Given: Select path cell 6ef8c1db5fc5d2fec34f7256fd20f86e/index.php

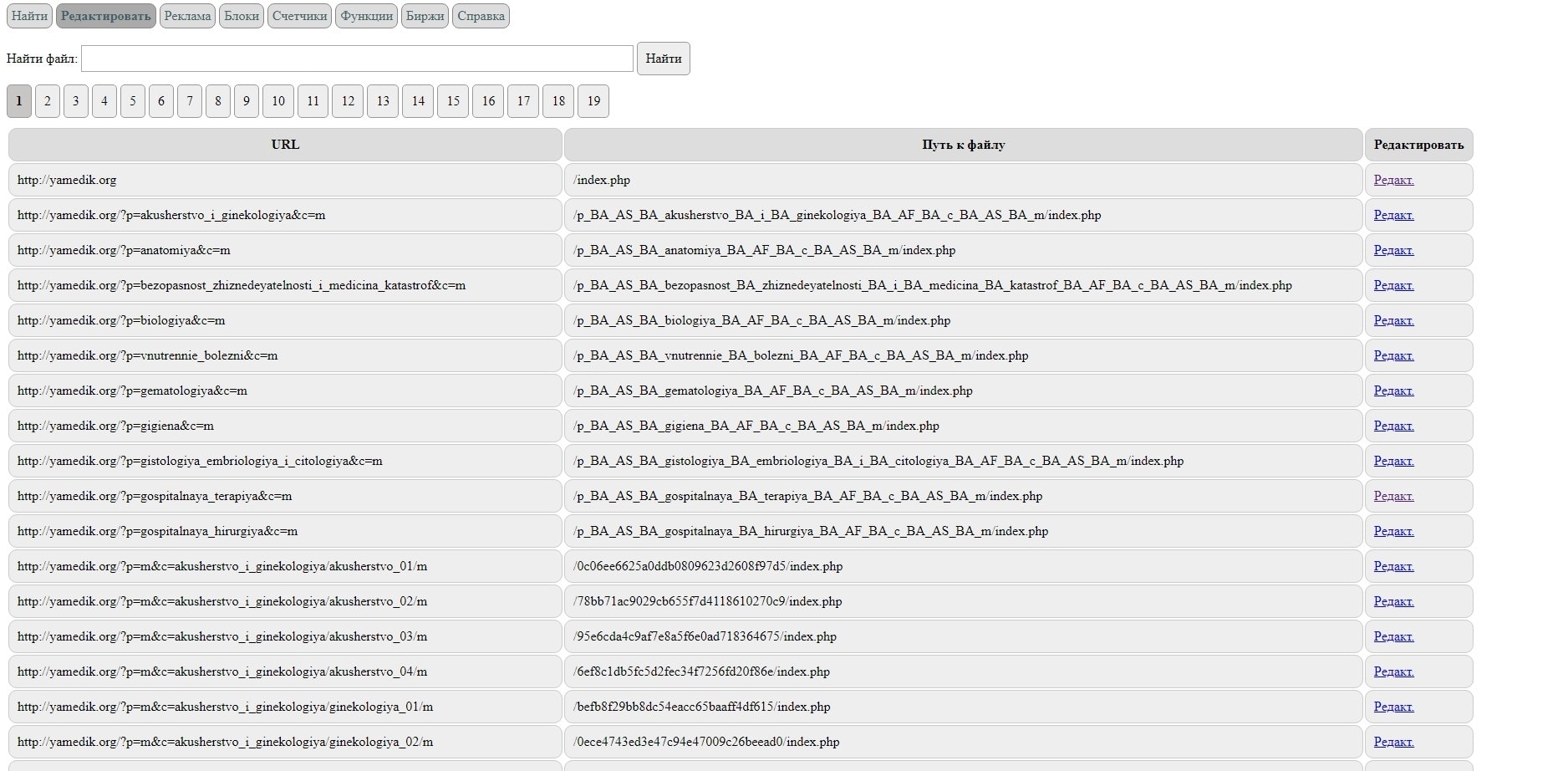Looking at the screenshot, I should [964, 671].
